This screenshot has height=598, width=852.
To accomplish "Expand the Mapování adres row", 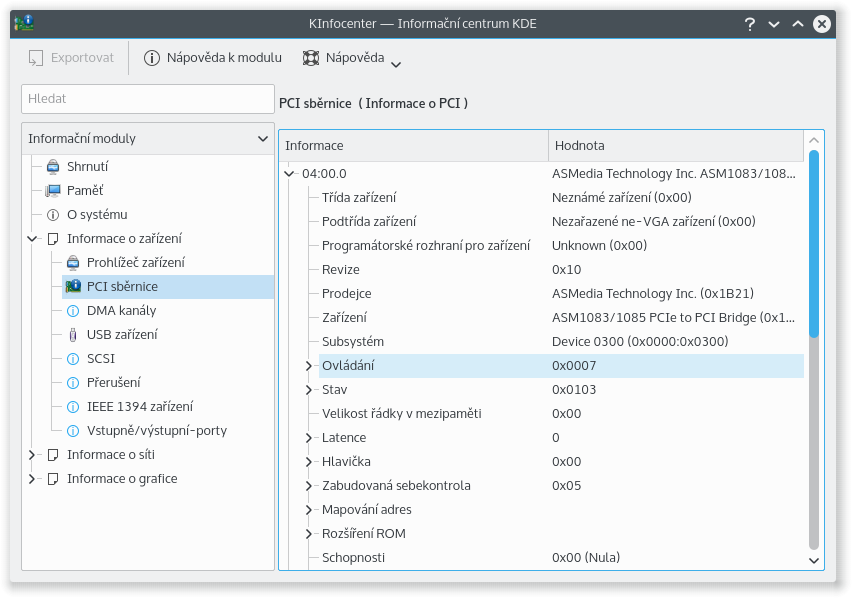I will (x=309, y=509).
